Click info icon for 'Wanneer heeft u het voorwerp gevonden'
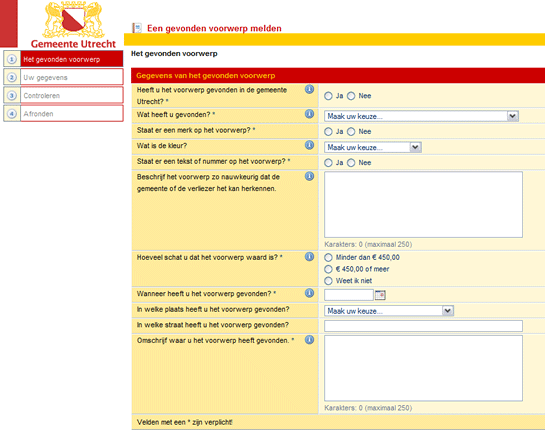The width and height of the screenshot is (545, 430). (x=309, y=293)
